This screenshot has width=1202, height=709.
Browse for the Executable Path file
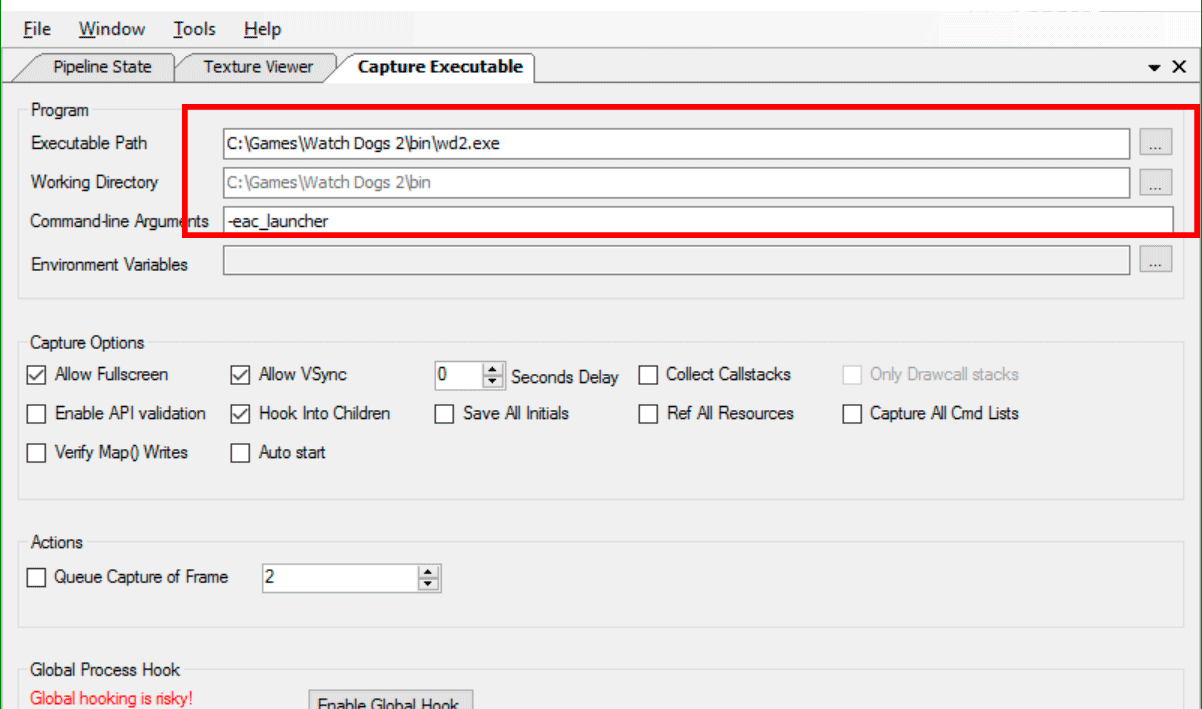click(1155, 144)
